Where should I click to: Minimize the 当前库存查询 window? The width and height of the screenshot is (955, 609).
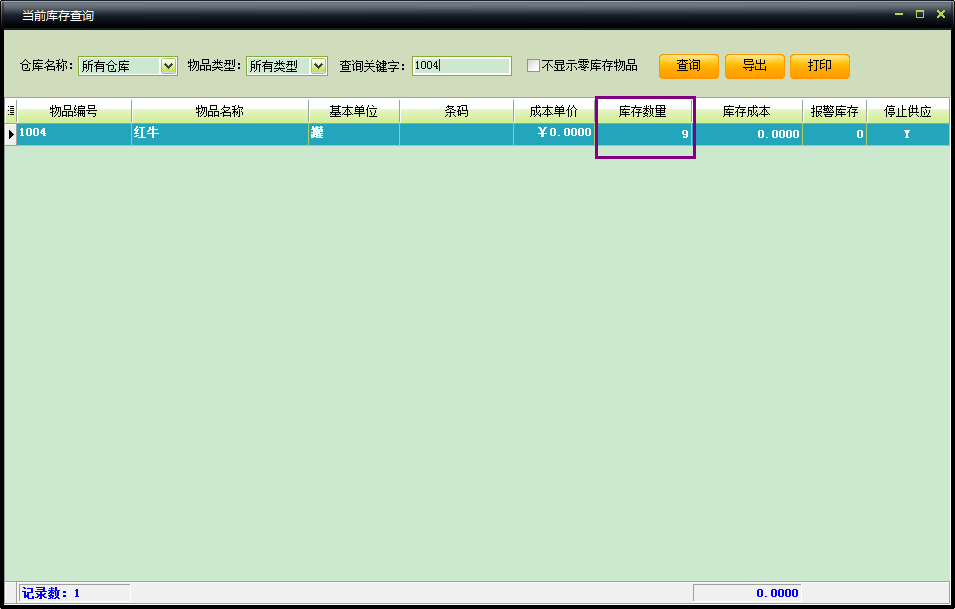(899, 14)
